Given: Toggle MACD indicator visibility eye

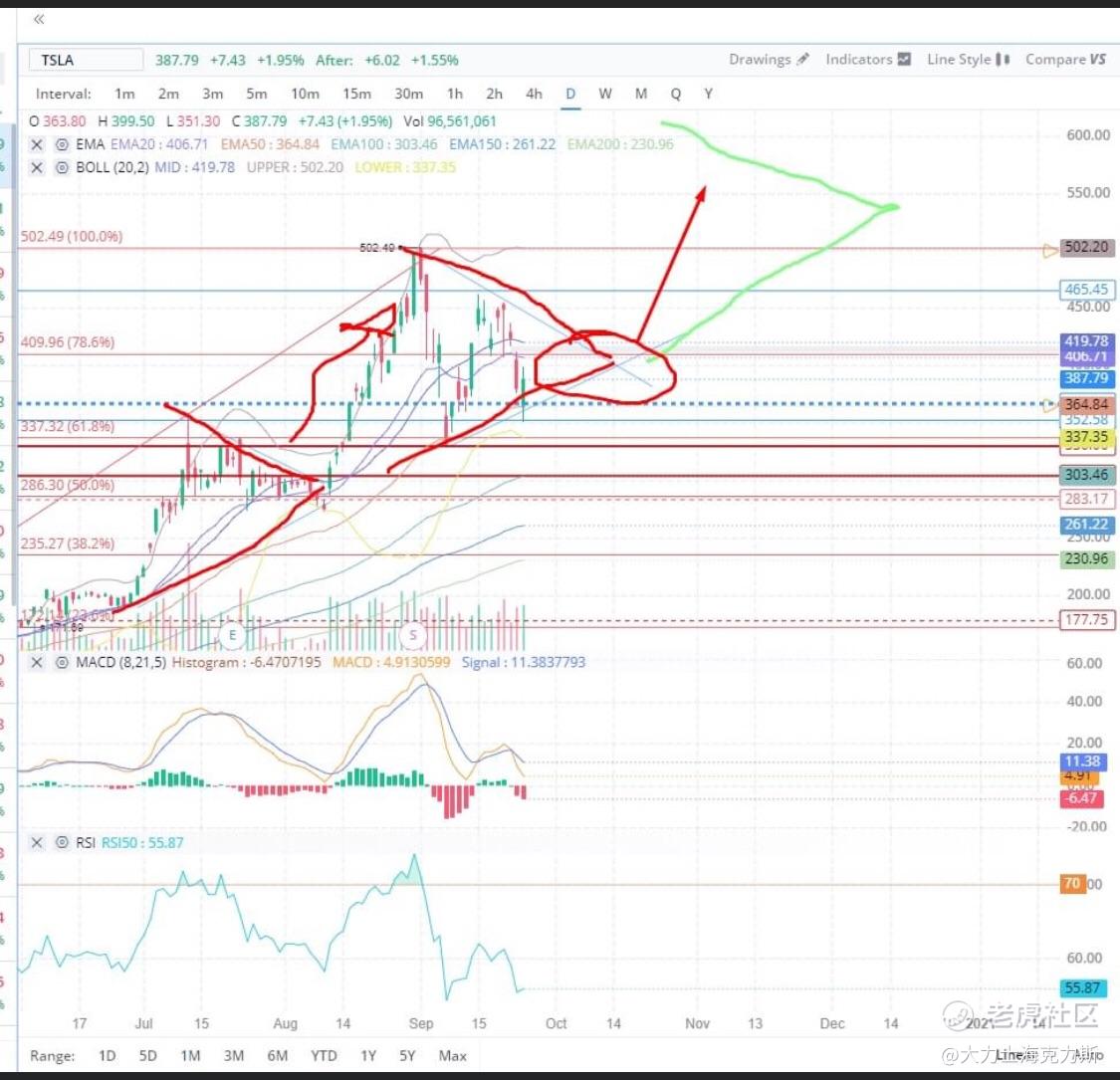Looking at the screenshot, I should click(x=62, y=663).
